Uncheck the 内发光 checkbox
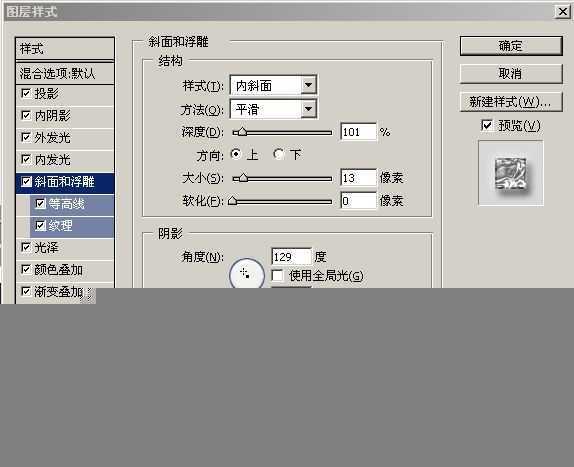 coord(26,160)
